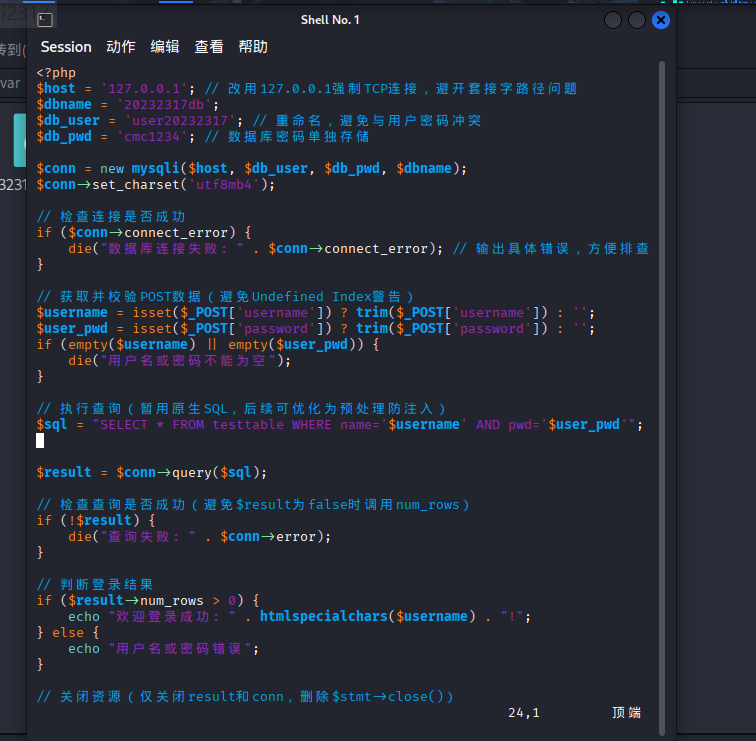Click the mysqli constructor call
756x741 pixels.
point(299,168)
